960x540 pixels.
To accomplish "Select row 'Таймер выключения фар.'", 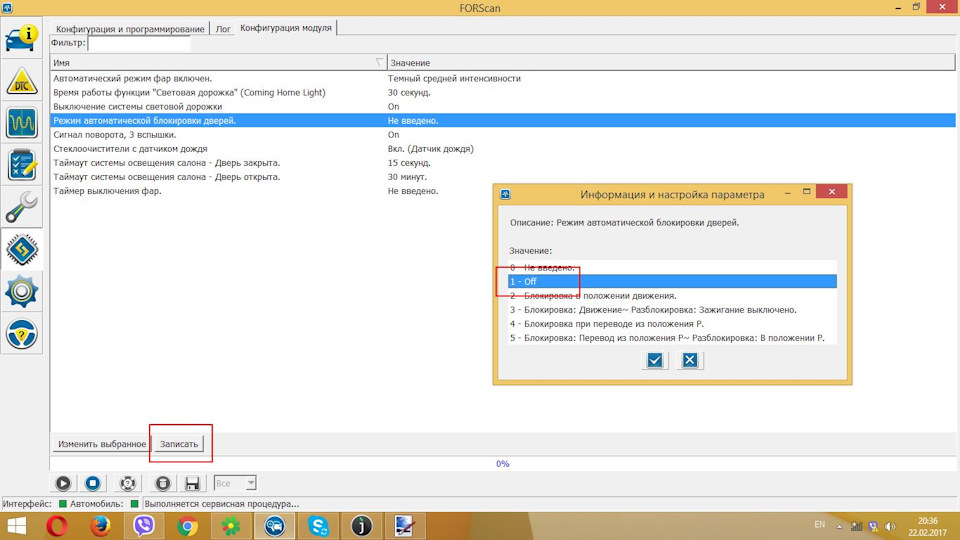I will (x=503, y=191).
